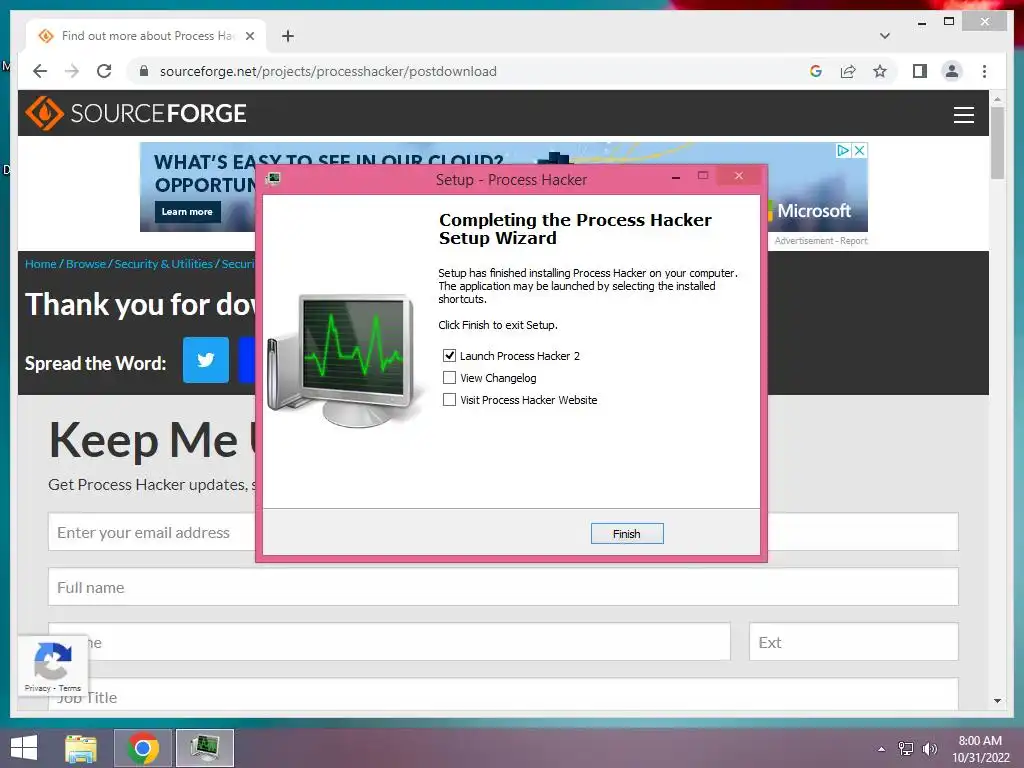The width and height of the screenshot is (1024, 768).
Task: Click Chrome taskbar icon
Action: point(143,748)
